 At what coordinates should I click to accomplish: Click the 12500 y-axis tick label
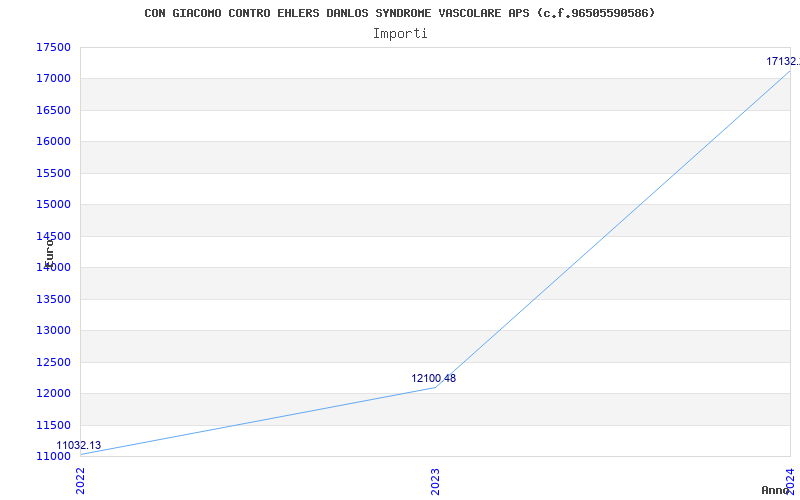pos(53,362)
